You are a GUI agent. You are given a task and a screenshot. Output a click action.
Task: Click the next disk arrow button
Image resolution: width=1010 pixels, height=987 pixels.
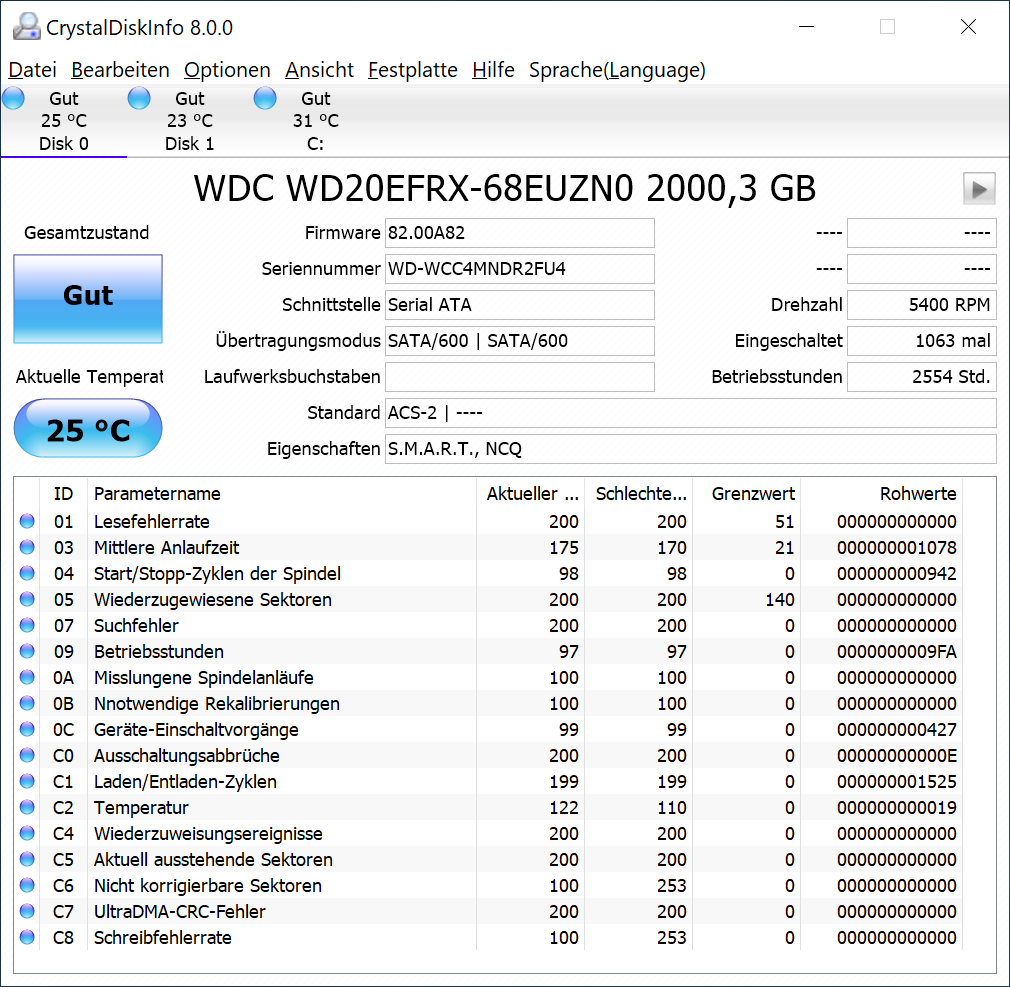click(979, 189)
